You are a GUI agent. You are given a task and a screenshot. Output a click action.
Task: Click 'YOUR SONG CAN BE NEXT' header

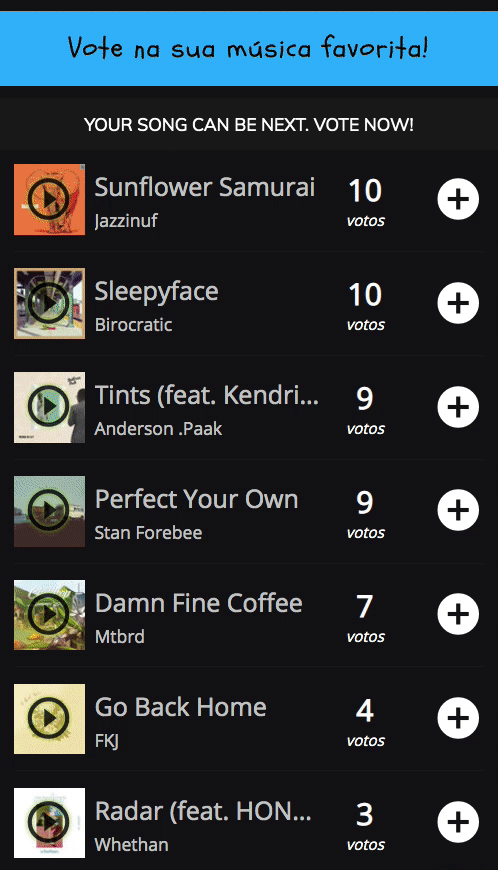pos(249,124)
